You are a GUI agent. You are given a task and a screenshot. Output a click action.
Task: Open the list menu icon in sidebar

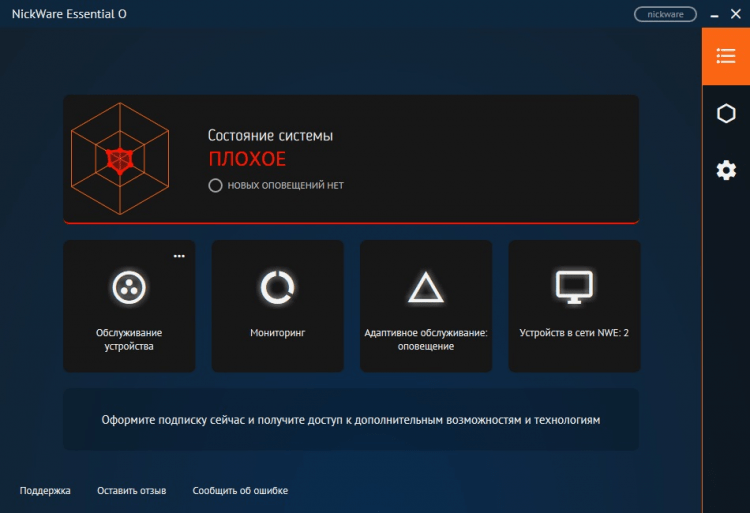point(726,56)
